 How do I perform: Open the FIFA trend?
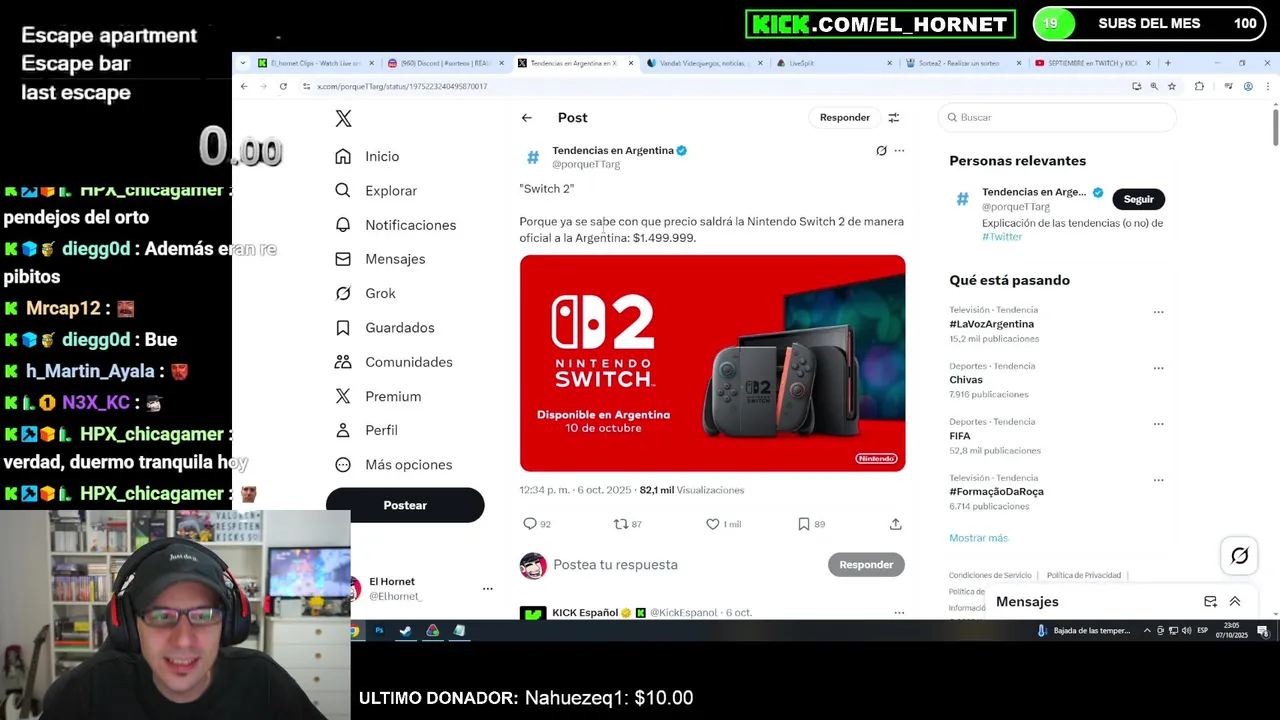point(960,436)
